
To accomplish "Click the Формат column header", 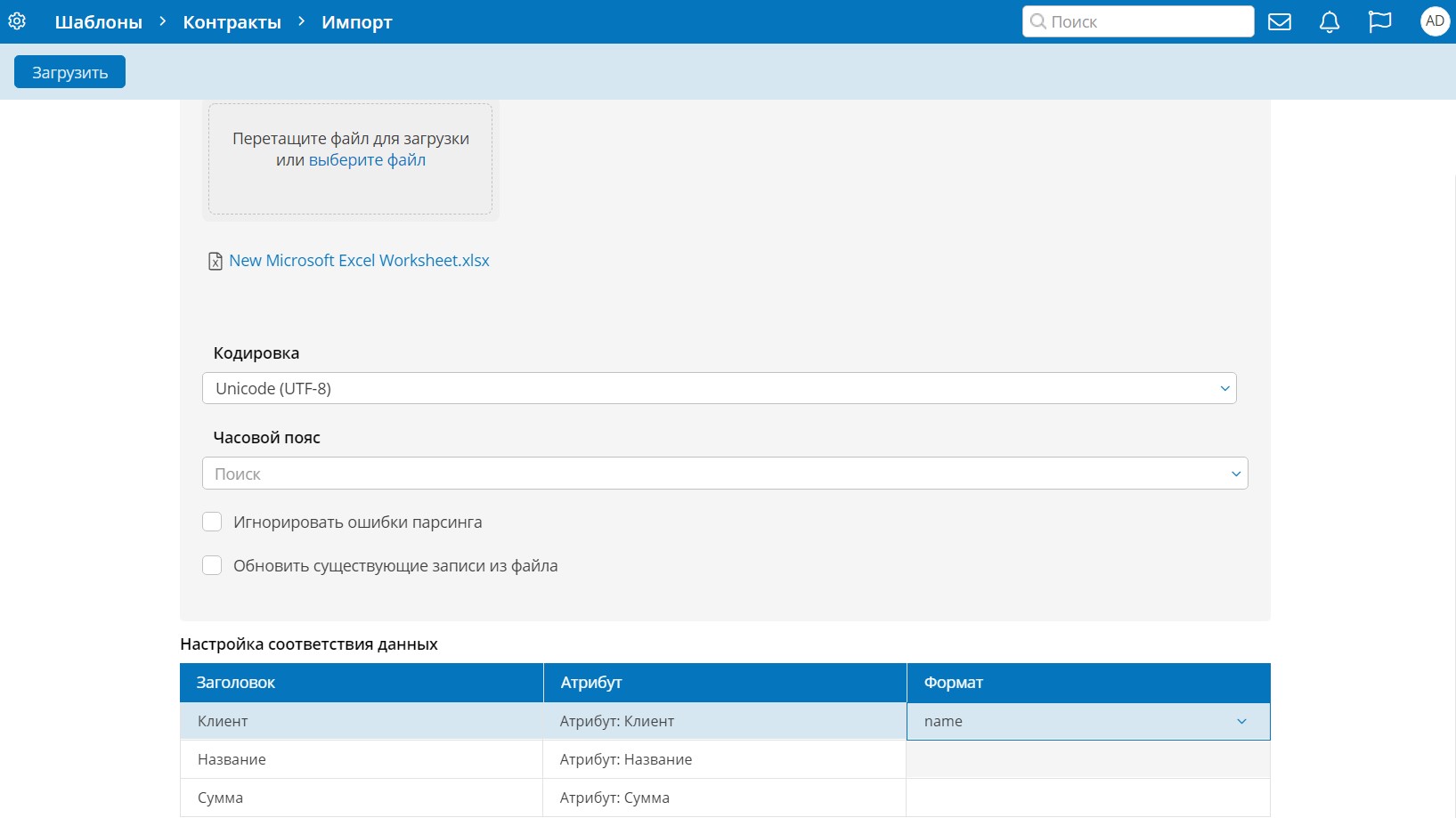I will click(x=1088, y=683).
